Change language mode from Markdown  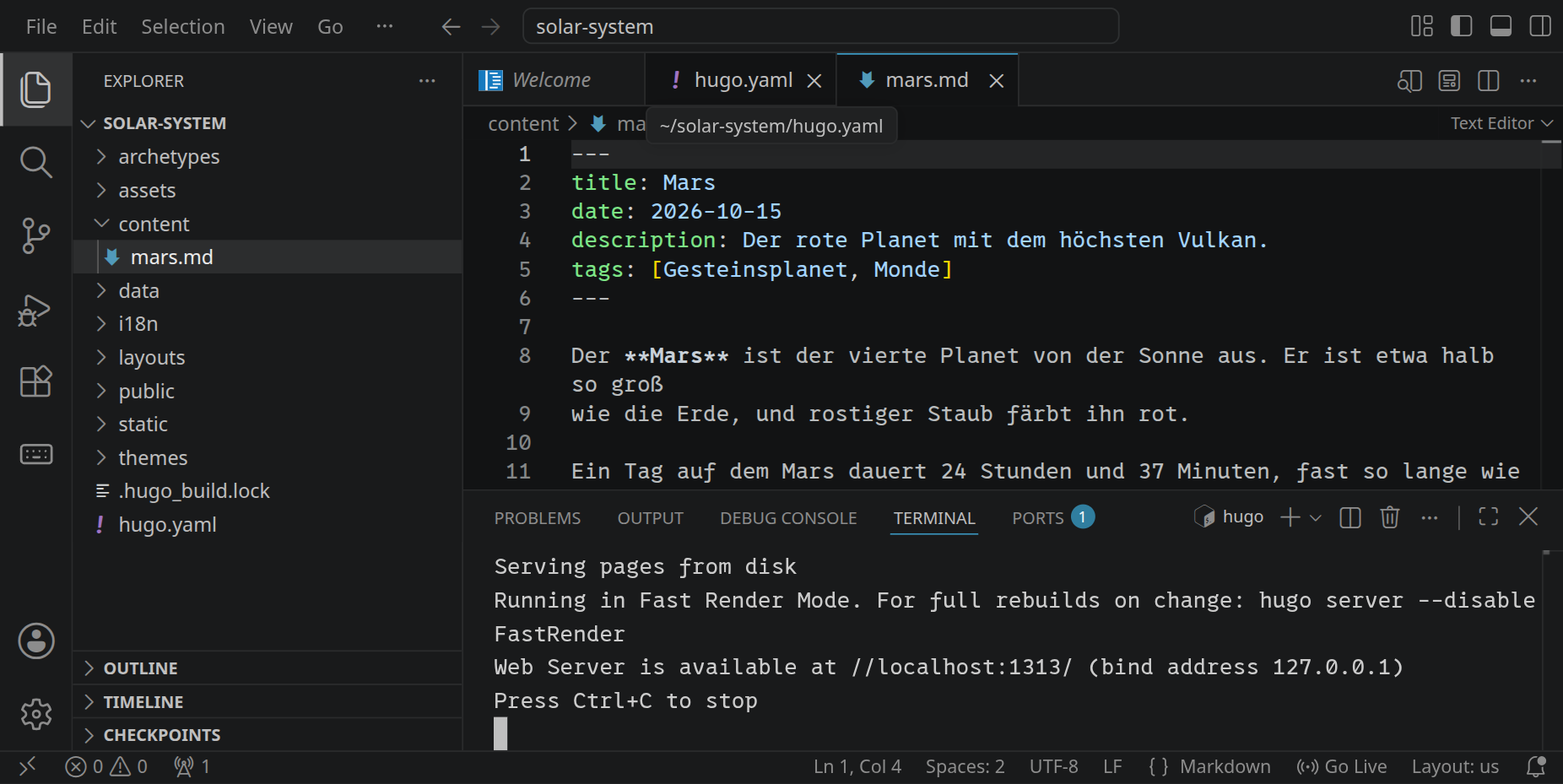pos(1225,766)
